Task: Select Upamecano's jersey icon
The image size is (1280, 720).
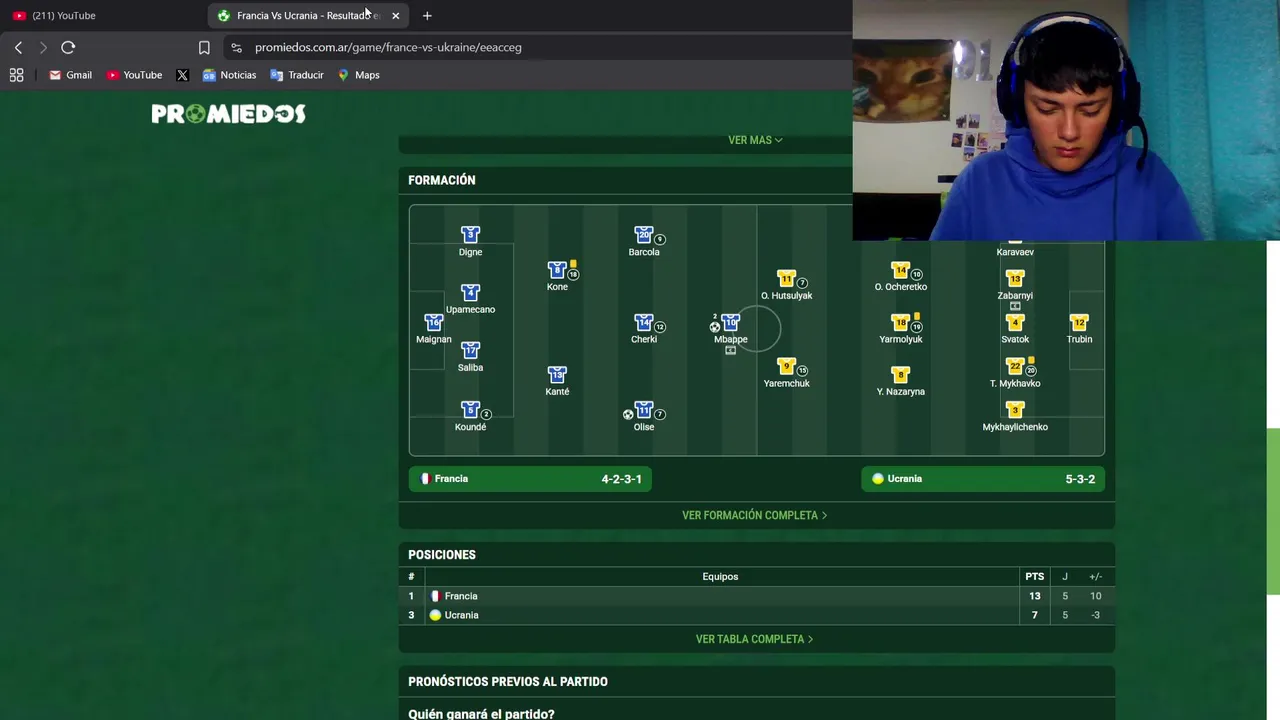Action: pyautogui.click(x=470, y=293)
